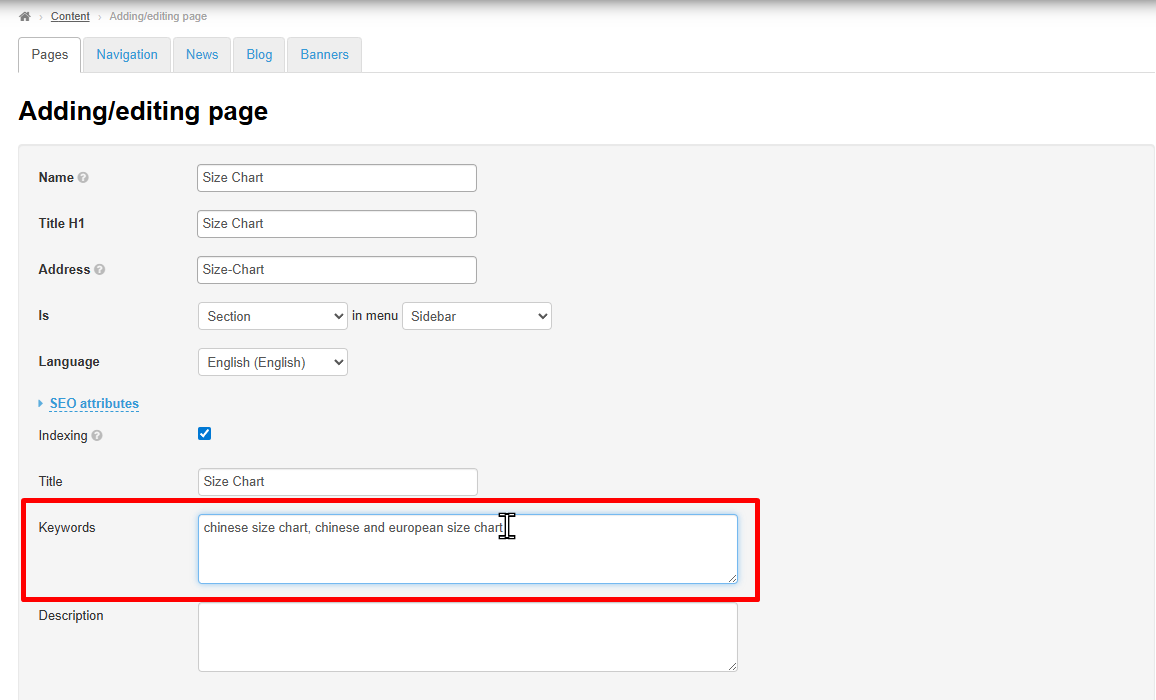Viewport: 1156px width, 700px height.
Task: Open the Language dropdown
Action: tap(272, 362)
